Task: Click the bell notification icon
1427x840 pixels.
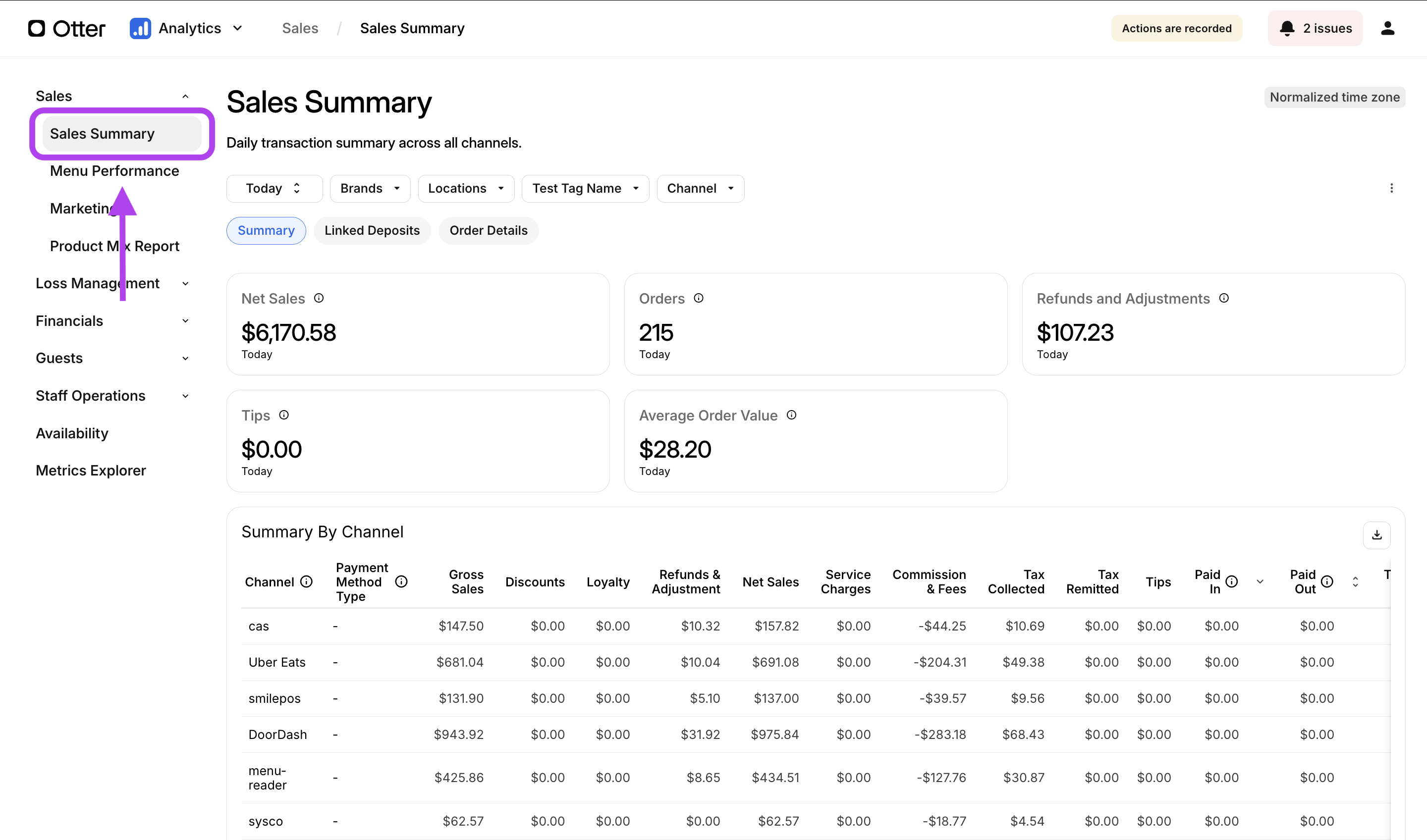Action: coord(1287,28)
